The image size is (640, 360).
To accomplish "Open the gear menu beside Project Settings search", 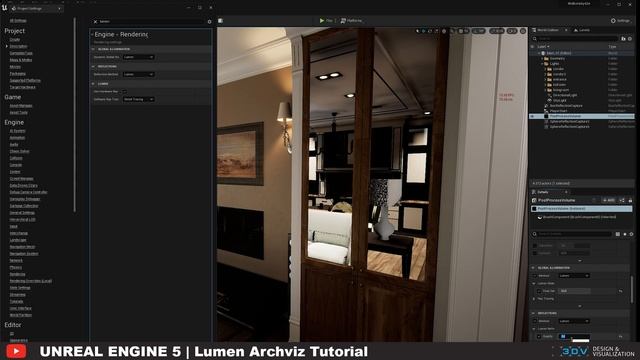I will tap(209, 22).
